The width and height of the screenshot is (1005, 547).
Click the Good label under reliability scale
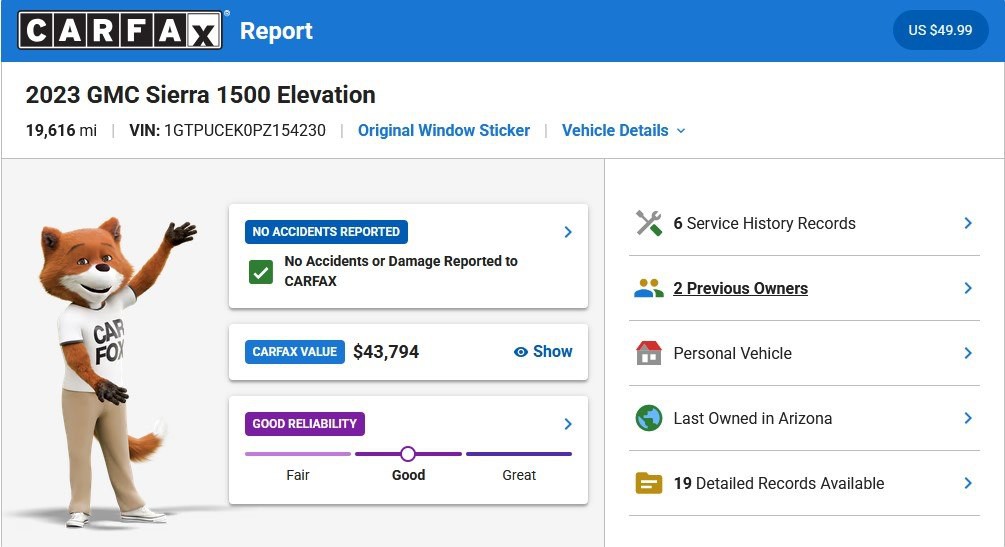tap(408, 475)
